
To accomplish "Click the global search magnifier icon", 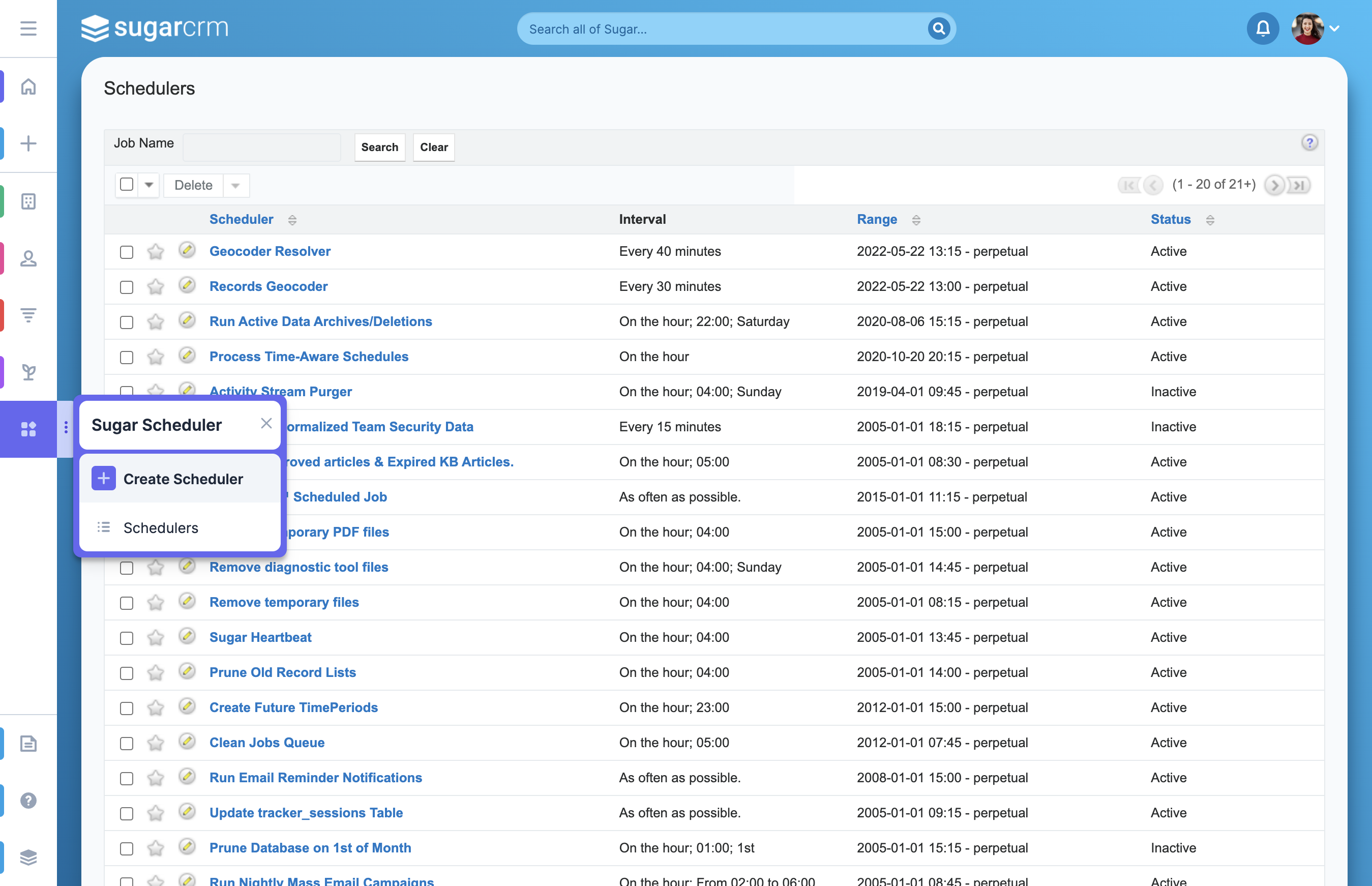I will [938, 28].
